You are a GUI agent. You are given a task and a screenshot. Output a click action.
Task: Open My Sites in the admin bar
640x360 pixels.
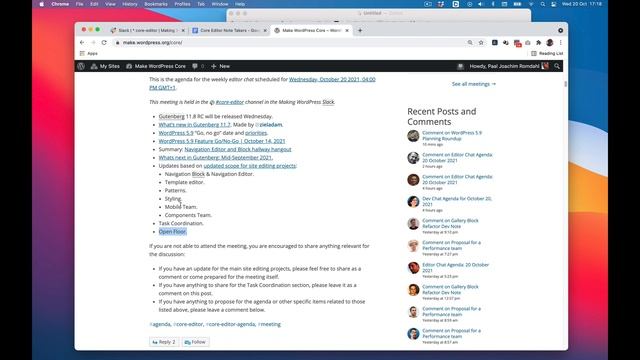[105, 66]
